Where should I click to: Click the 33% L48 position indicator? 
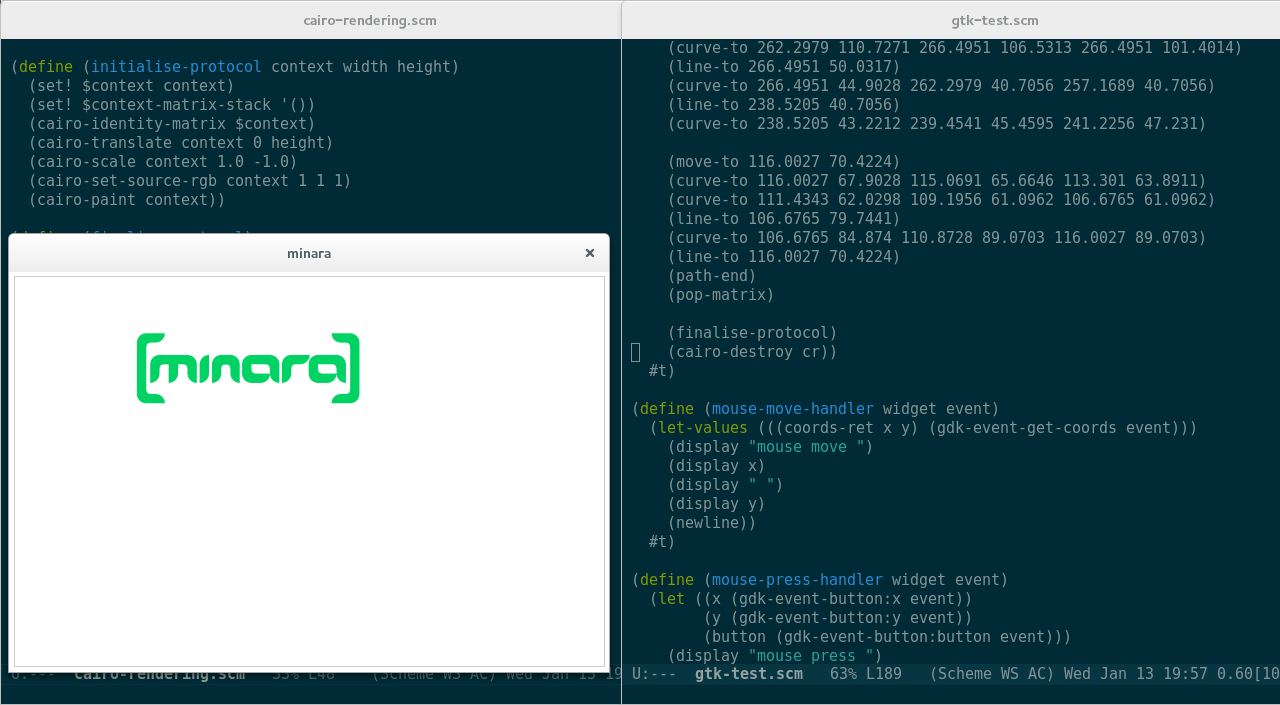(x=305, y=674)
